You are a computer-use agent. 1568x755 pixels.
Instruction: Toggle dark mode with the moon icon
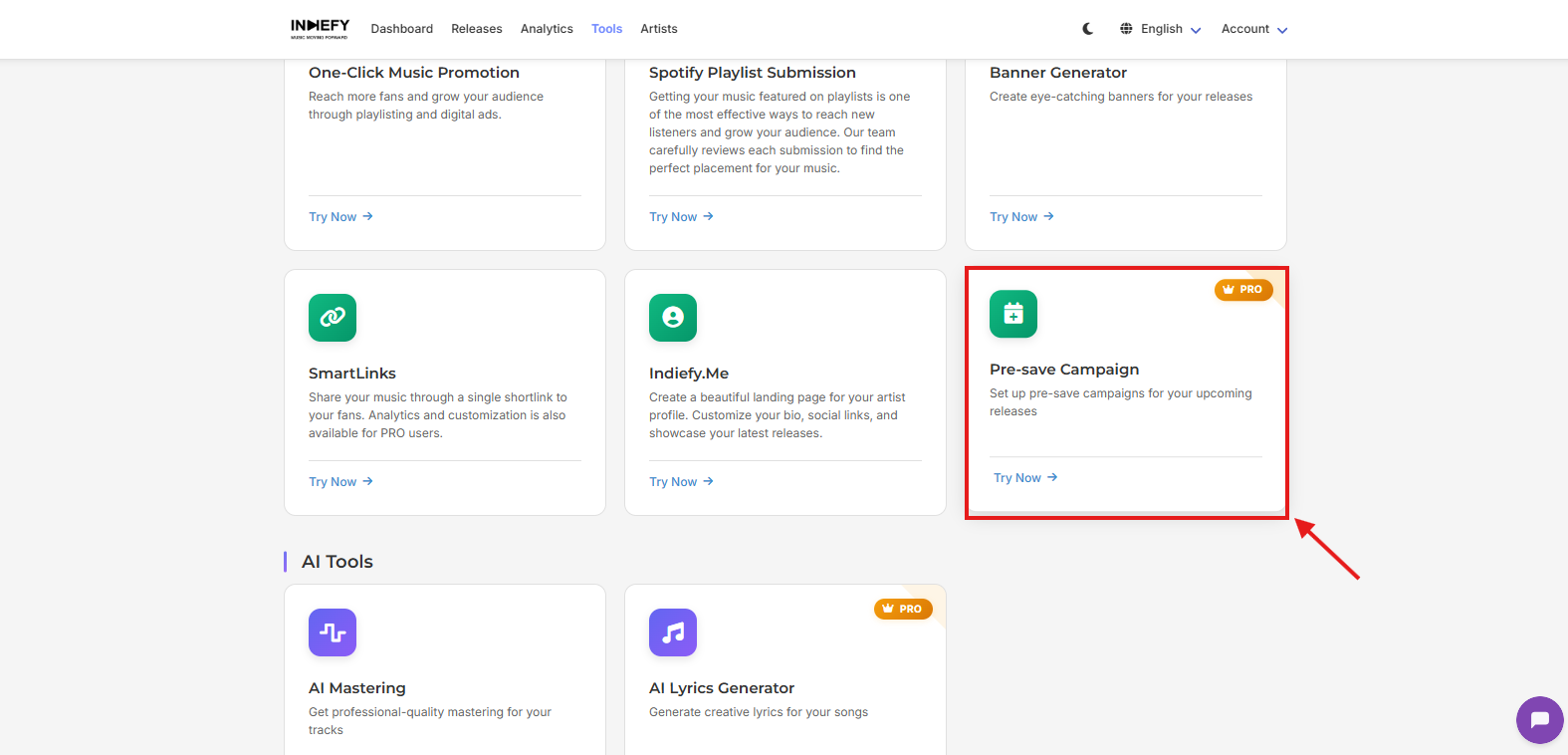click(x=1088, y=29)
